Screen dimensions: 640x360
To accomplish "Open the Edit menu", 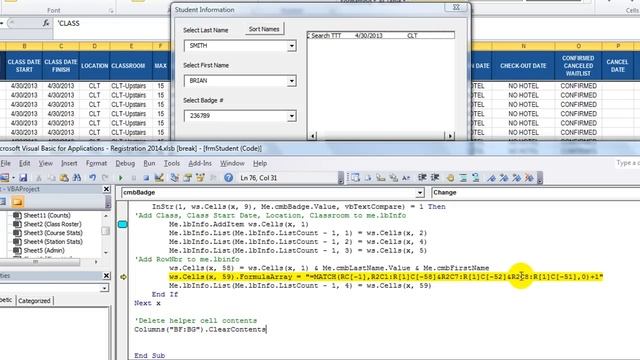I will point(24,163).
